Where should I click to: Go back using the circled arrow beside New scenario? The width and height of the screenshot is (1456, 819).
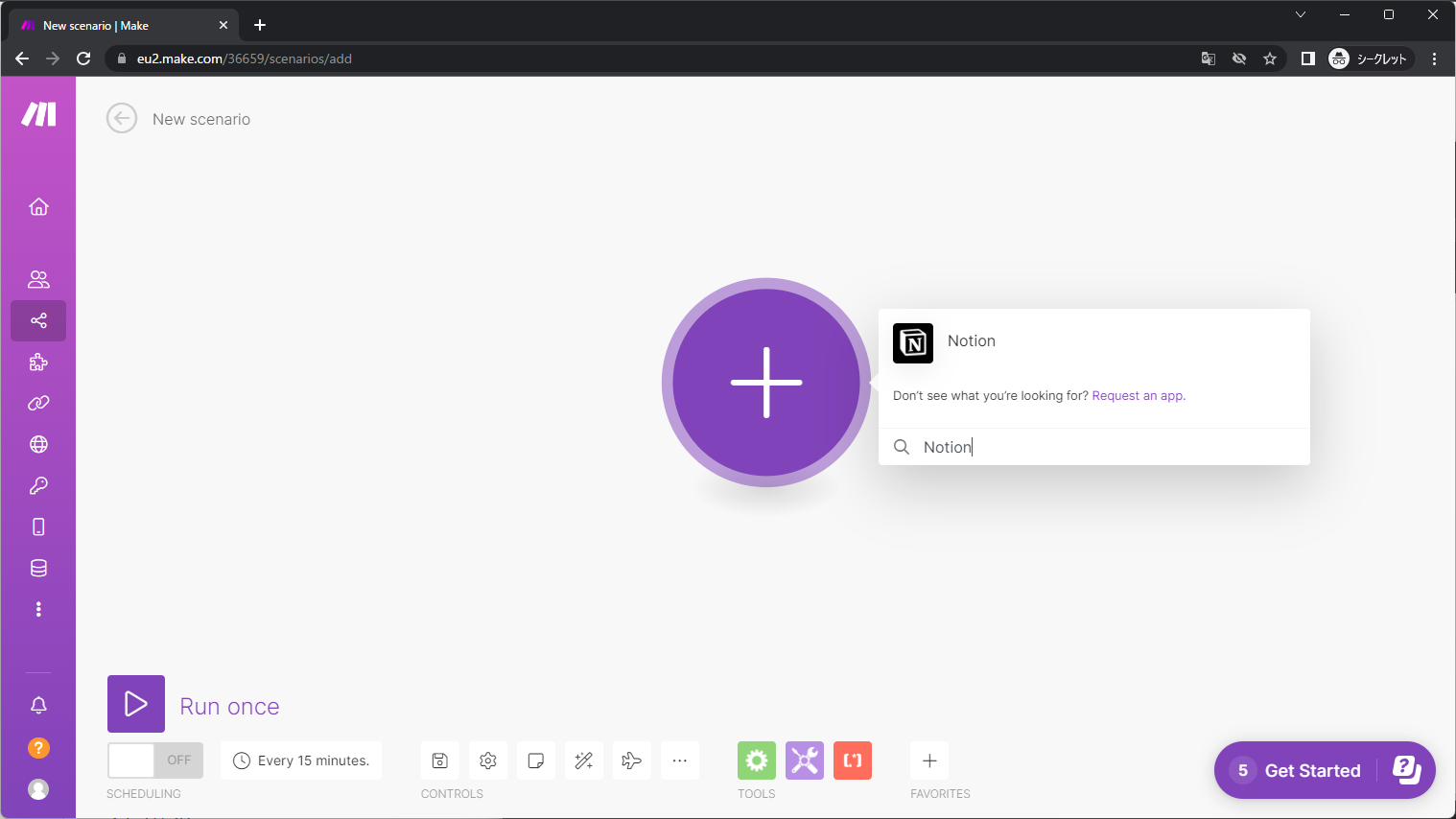pyautogui.click(x=122, y=119)
